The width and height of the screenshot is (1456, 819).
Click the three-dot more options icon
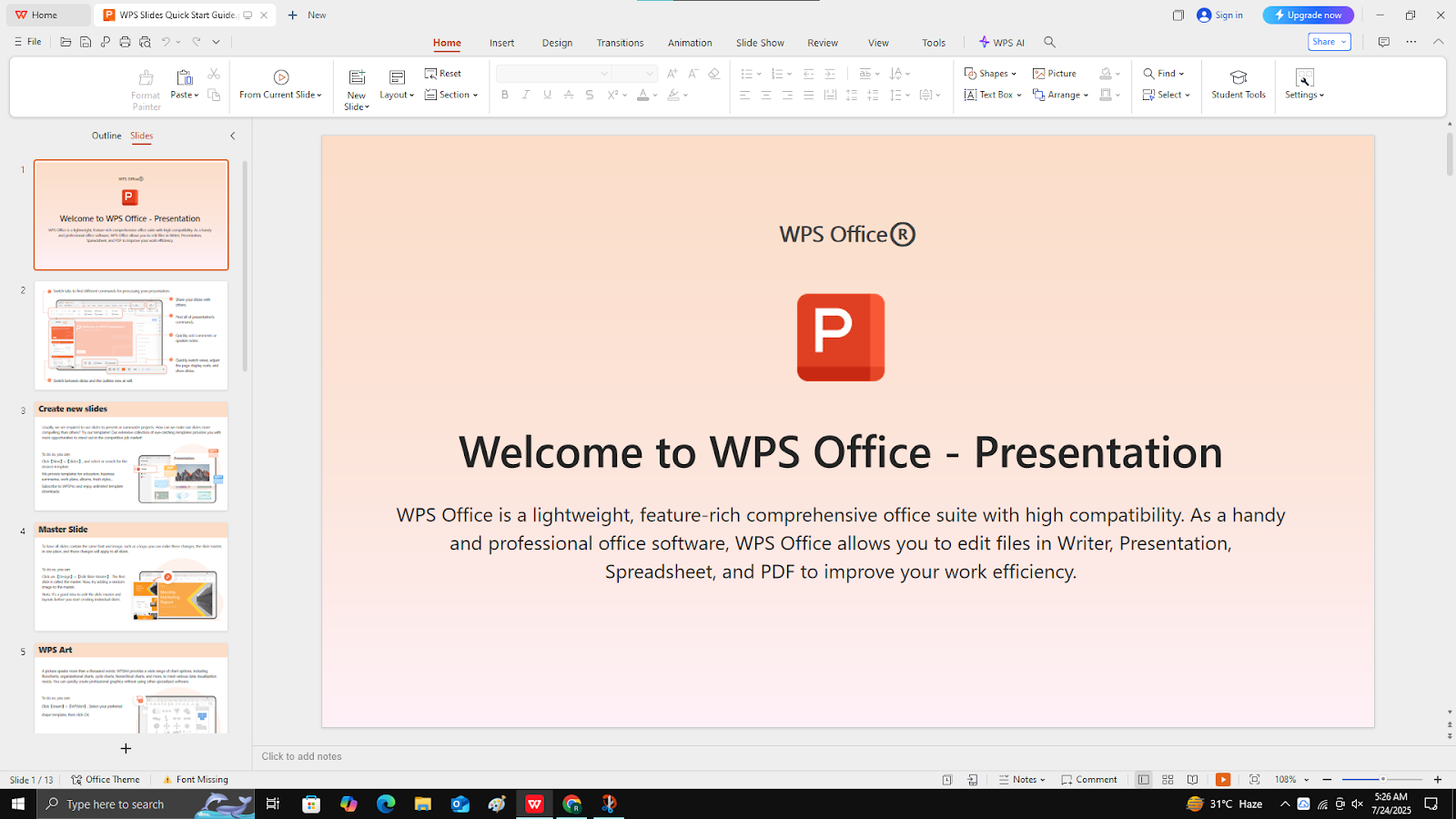click(1410, 42)
